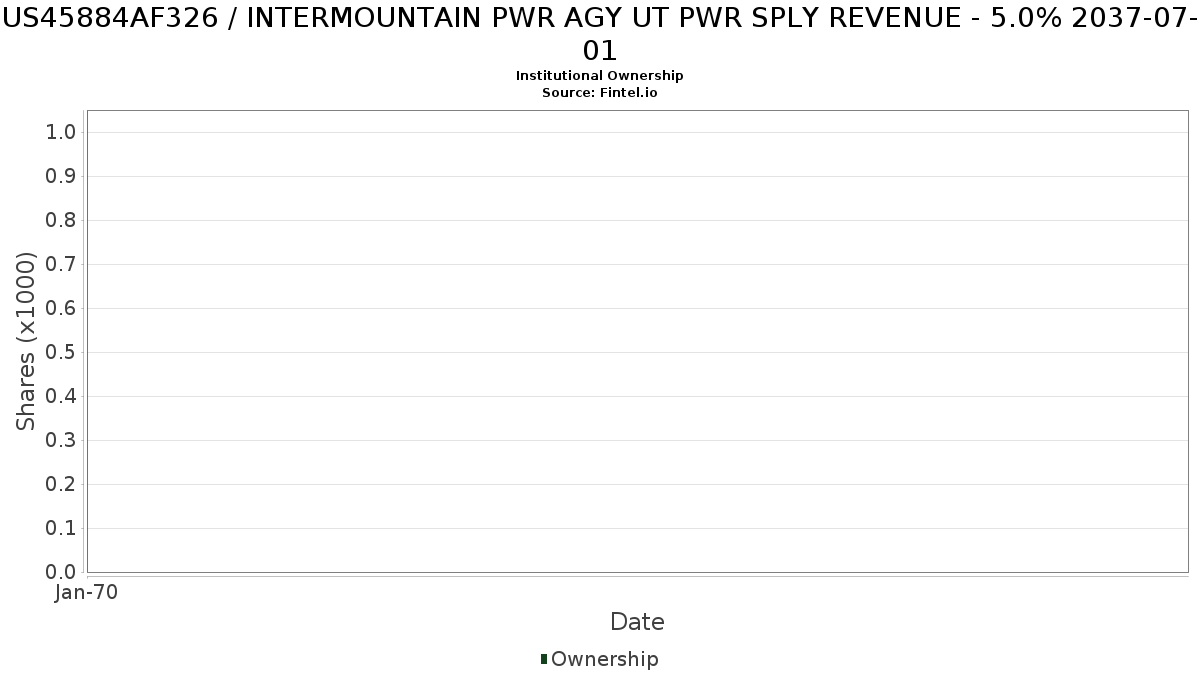The height and width of the screenshot is (675, 1200).
Task: Click the 0.7 y-axis tick label
Action: click(61, 265)
